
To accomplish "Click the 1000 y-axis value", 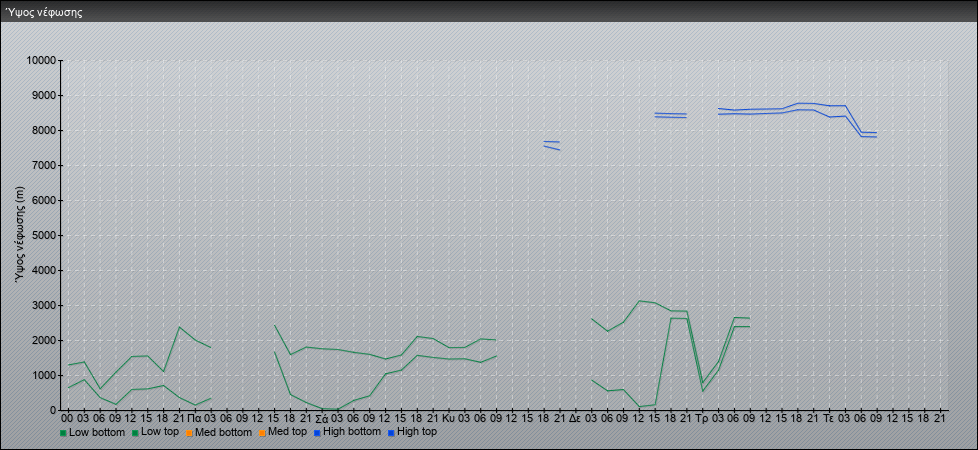I will (44, 375).
